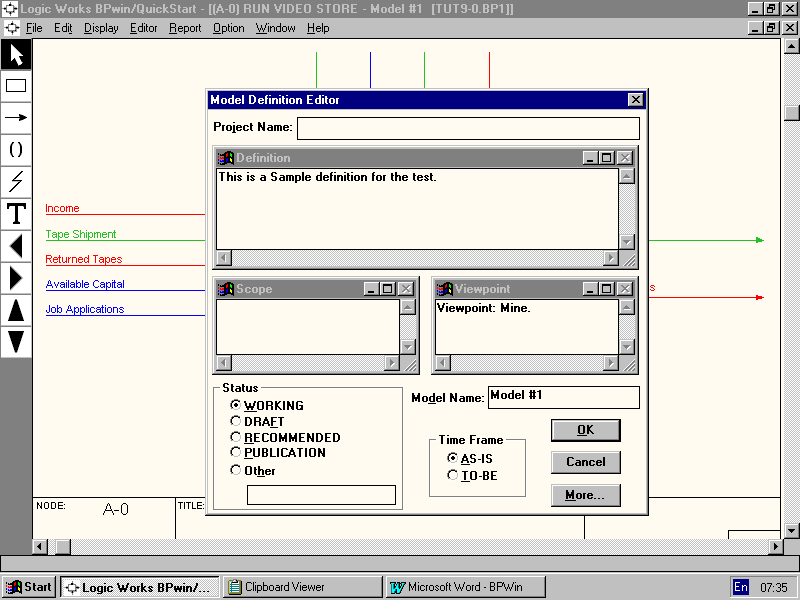This screenshot has height=600, width=800.
Task: Click the right triangle navigation tool
Action: coord(16,279)
